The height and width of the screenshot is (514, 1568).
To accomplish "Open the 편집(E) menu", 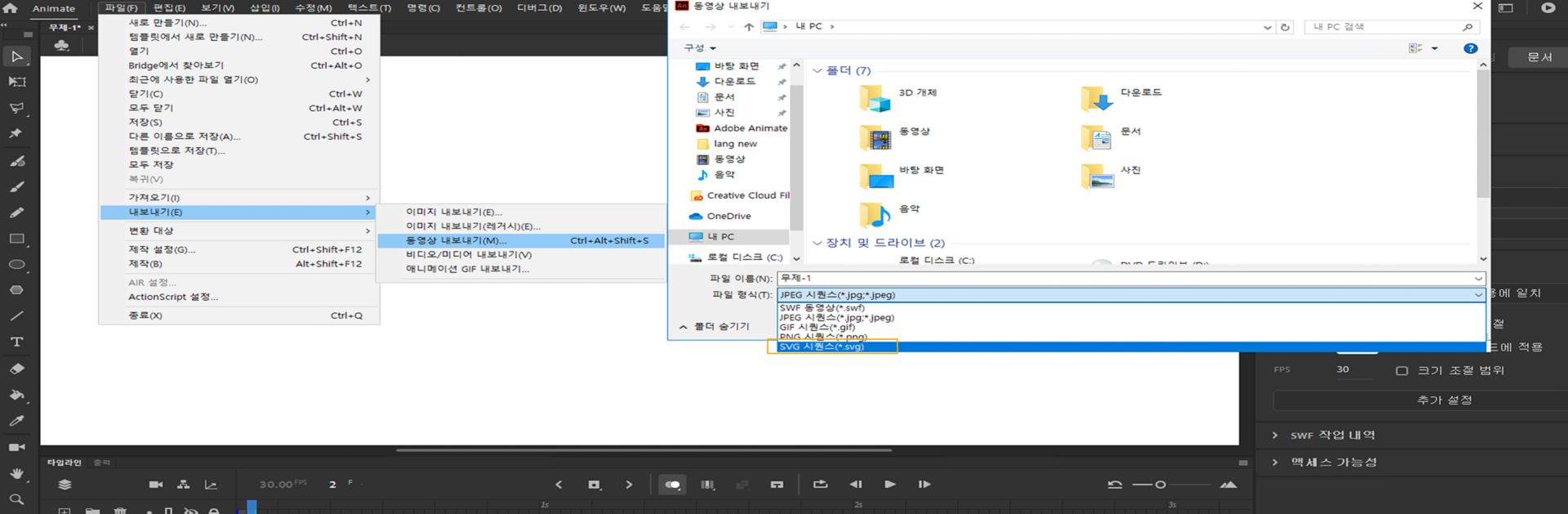I will click(x=170, y=8).
